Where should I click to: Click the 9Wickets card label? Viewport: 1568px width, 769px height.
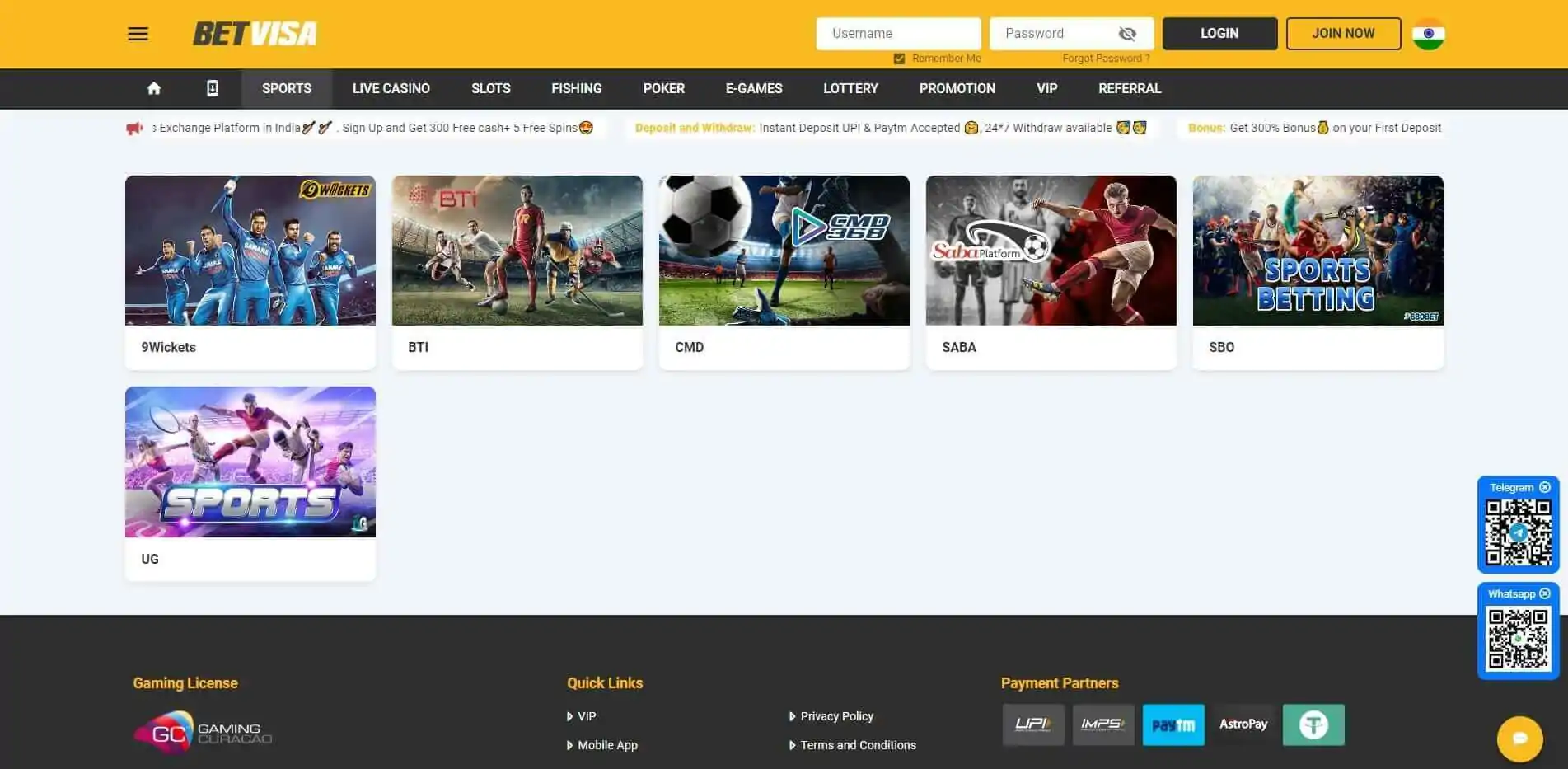[169, 347]
